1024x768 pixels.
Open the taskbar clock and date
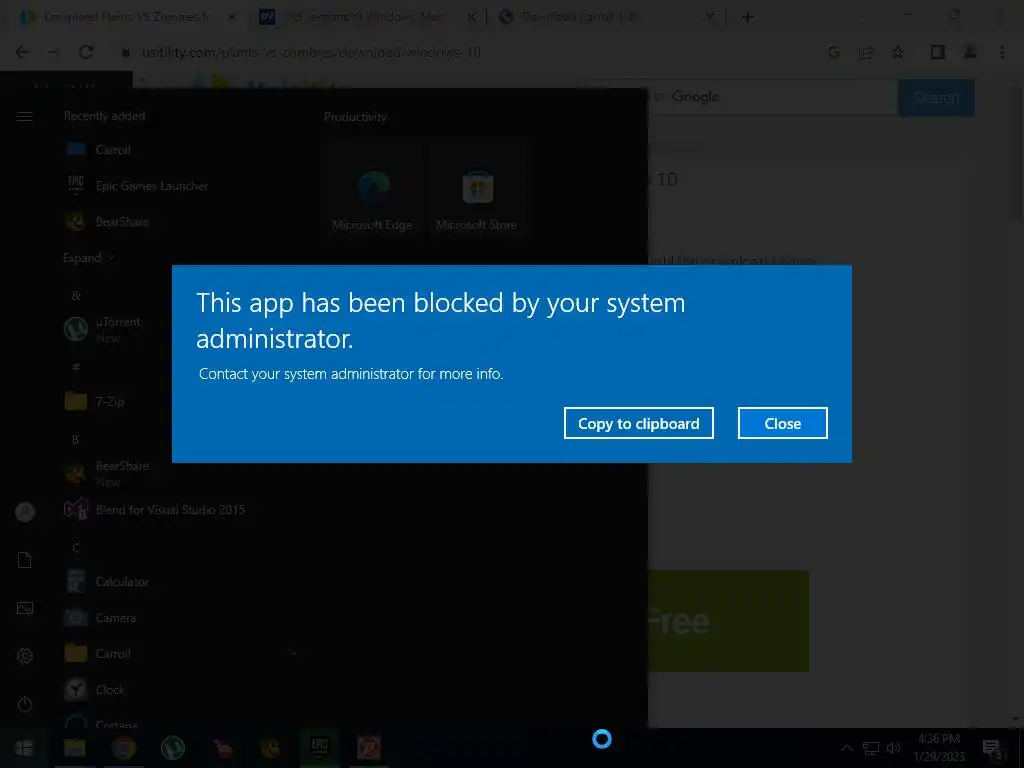[939, 748]
